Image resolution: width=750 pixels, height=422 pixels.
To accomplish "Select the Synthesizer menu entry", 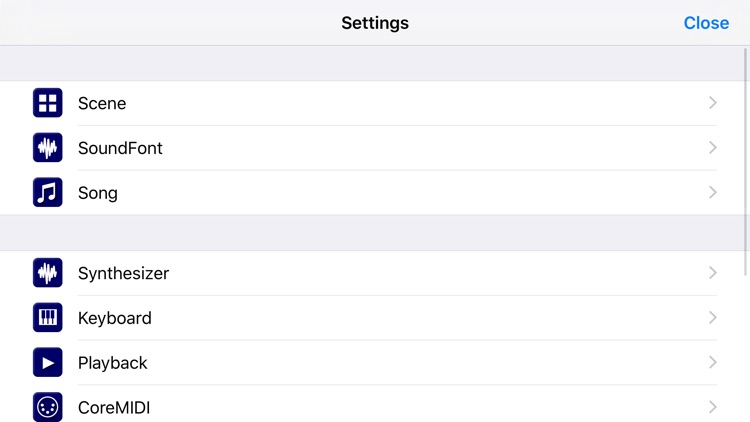I will (x=375, y=273).
